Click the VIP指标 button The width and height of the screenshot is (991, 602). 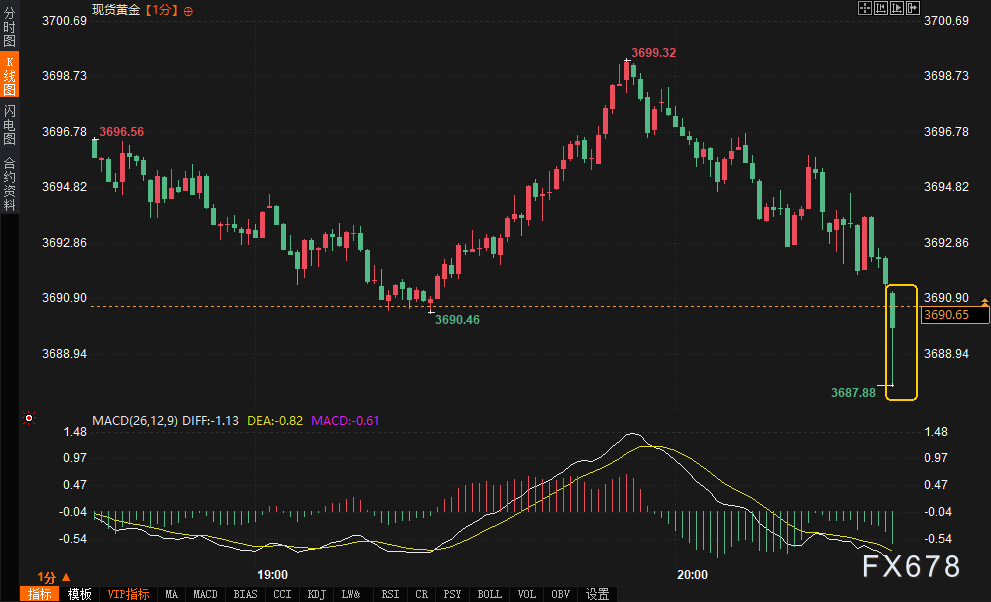pos(128,594)
